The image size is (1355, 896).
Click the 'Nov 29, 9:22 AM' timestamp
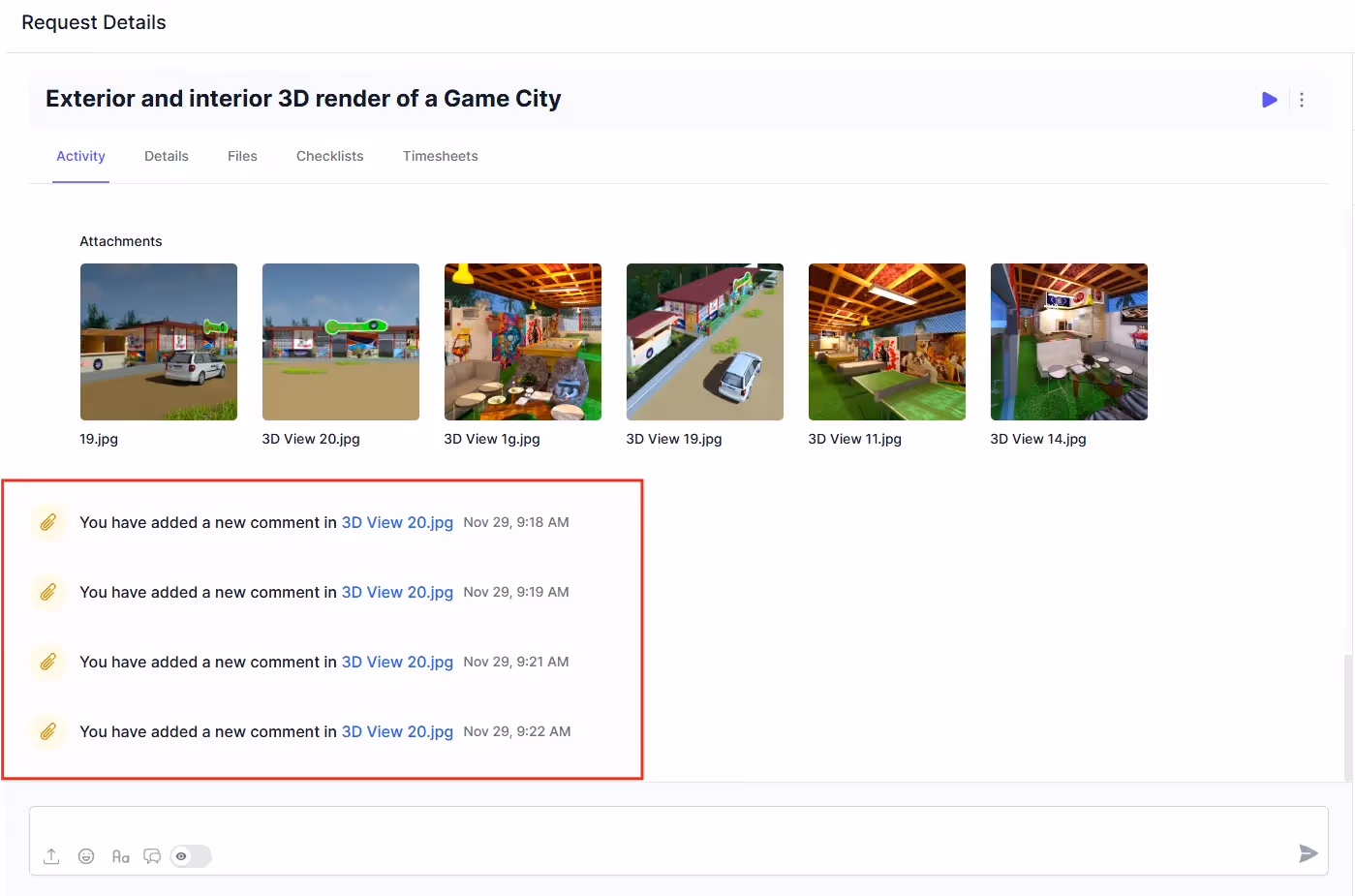point(517,731)
